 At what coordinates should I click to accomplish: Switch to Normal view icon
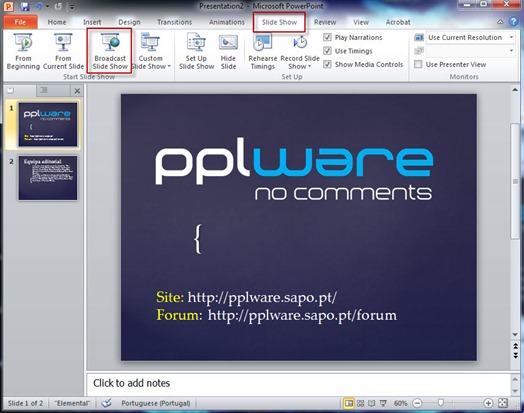[x=349, y=403]
